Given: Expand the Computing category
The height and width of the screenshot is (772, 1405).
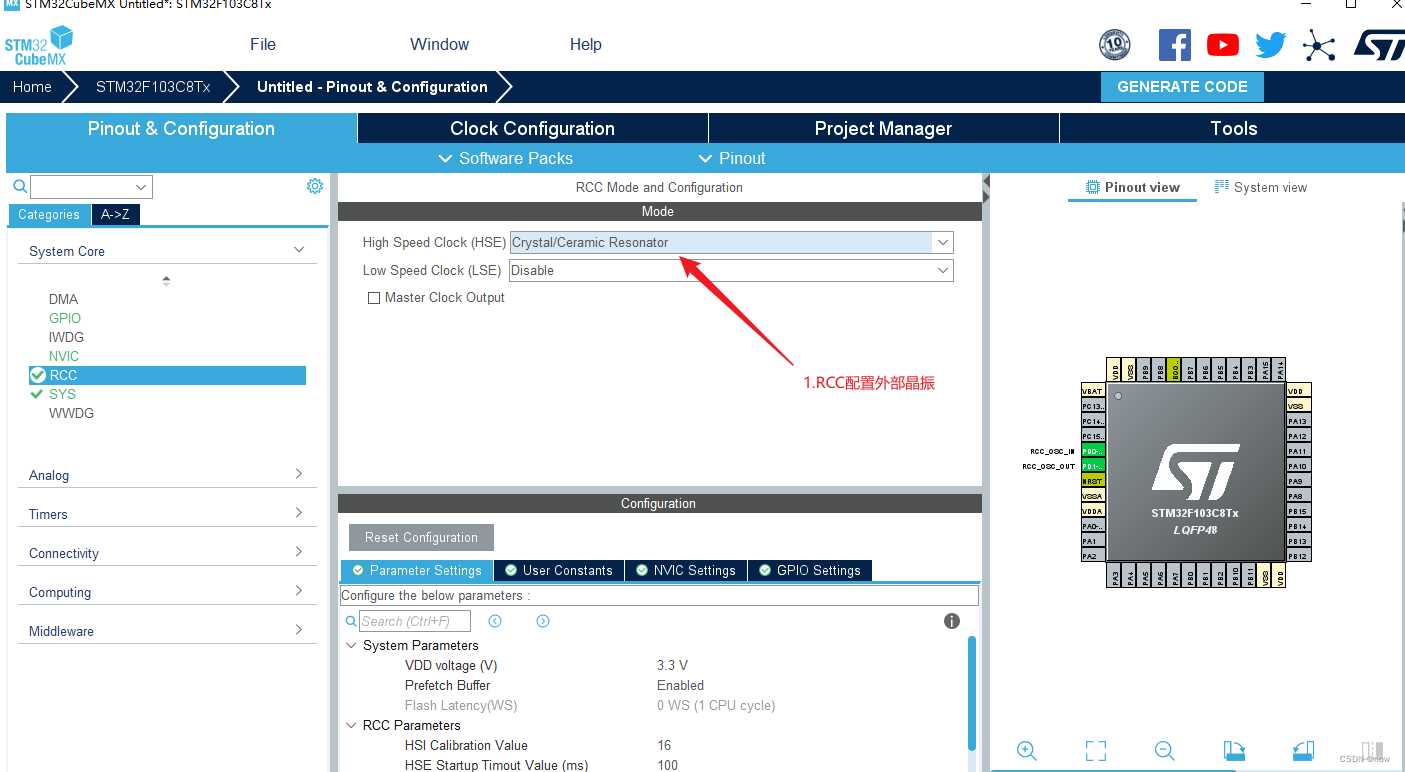Looking at the screenshot, I should pos(299,591).
